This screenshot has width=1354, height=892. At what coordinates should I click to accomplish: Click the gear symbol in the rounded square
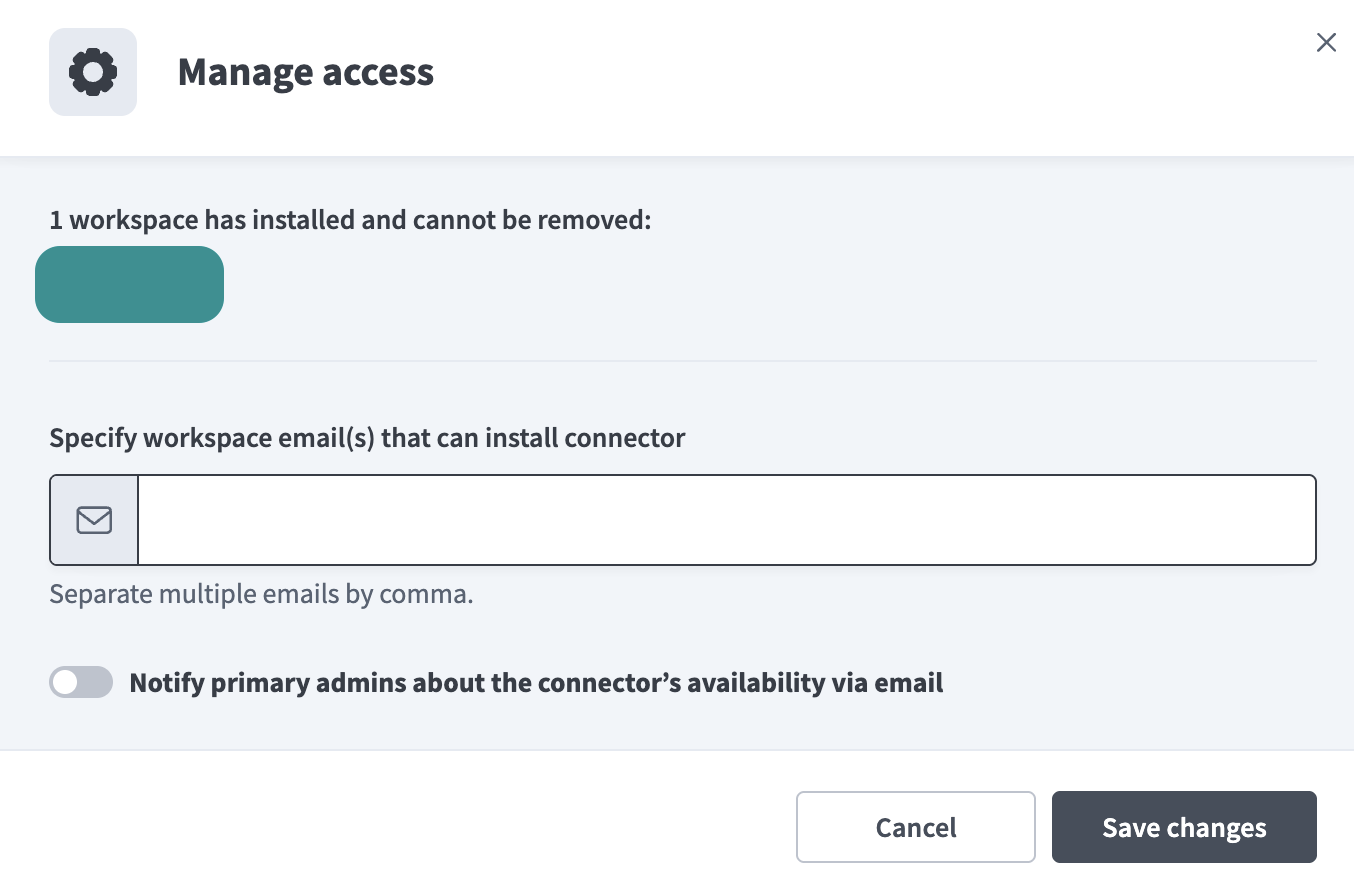coord(92,71)
